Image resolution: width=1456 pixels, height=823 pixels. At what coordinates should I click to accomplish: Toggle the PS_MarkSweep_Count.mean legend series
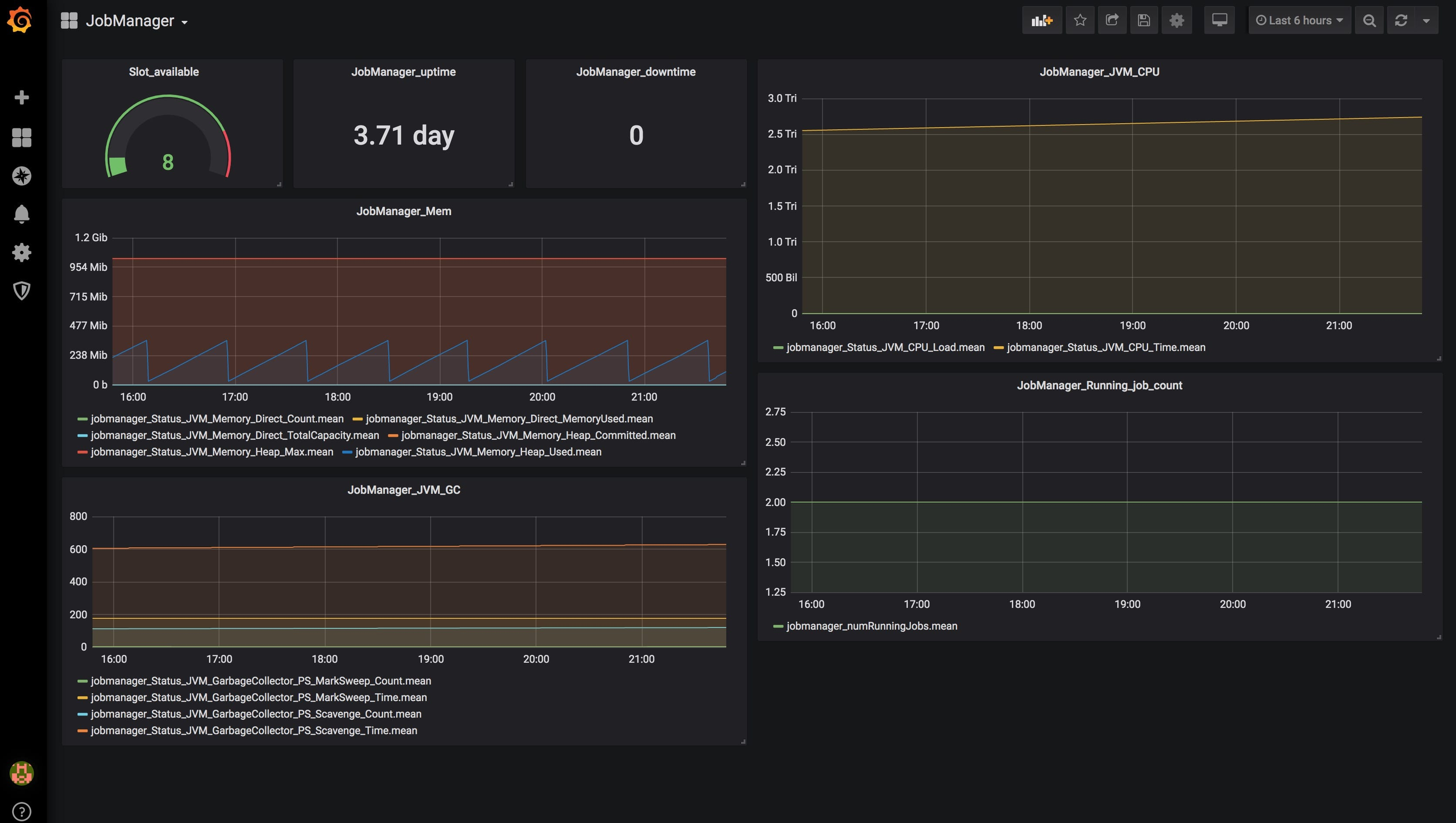261,681
